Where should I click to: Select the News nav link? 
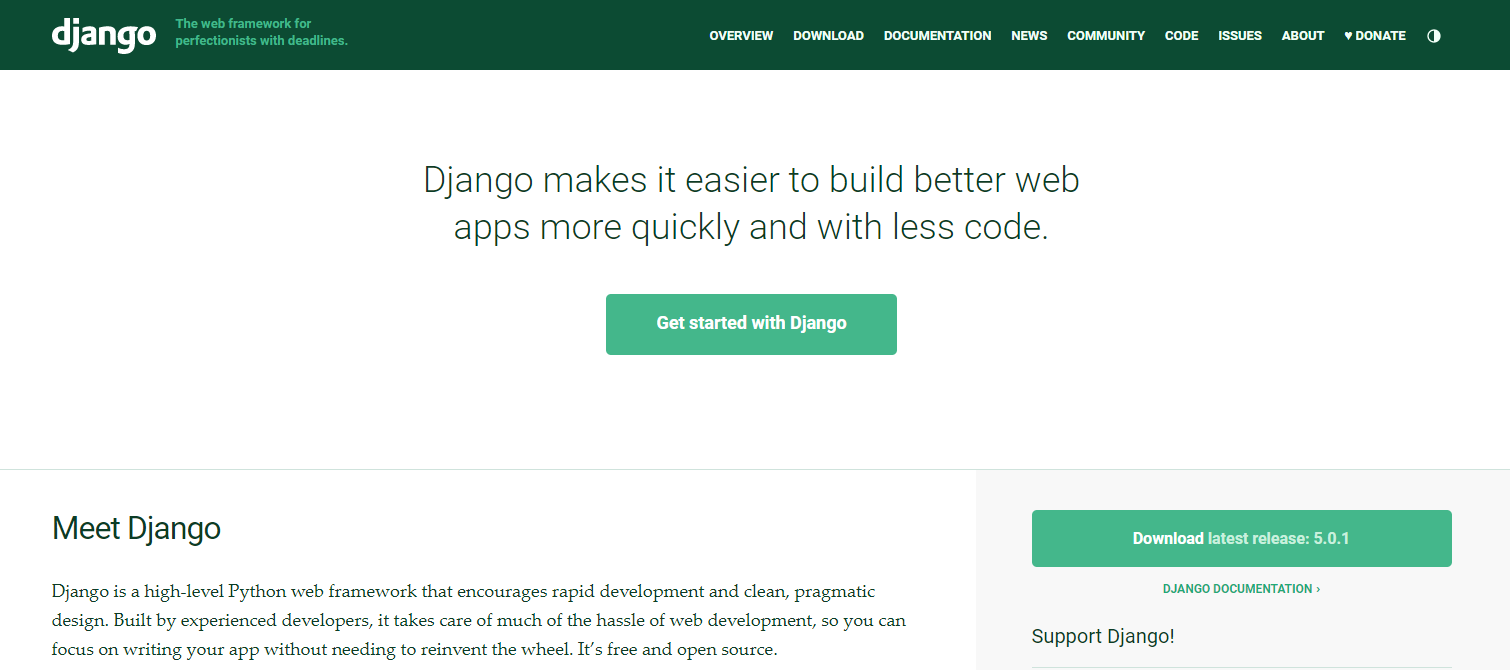click(1029, 36)
